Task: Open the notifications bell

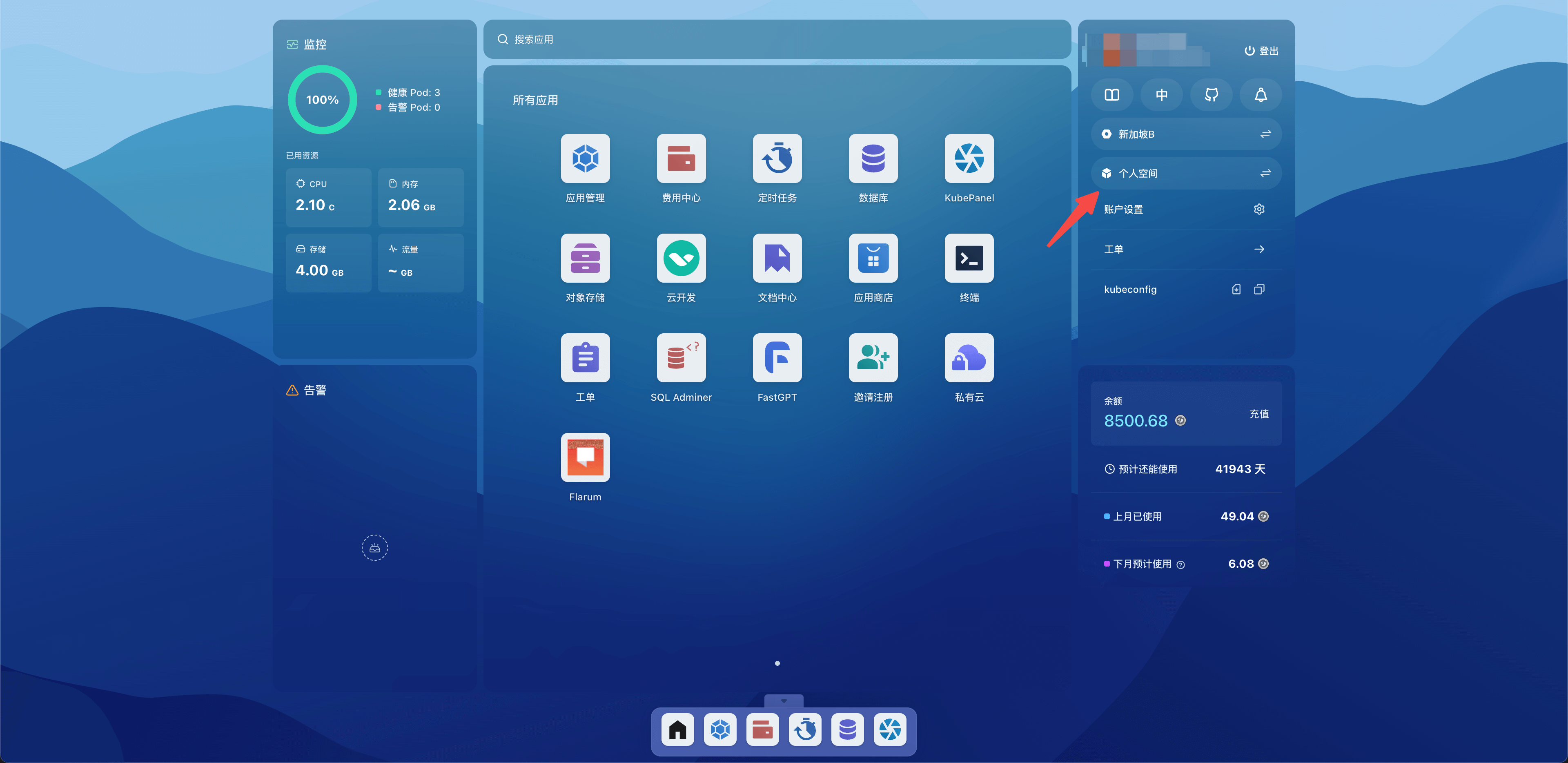Action: tap(1261, 95)
